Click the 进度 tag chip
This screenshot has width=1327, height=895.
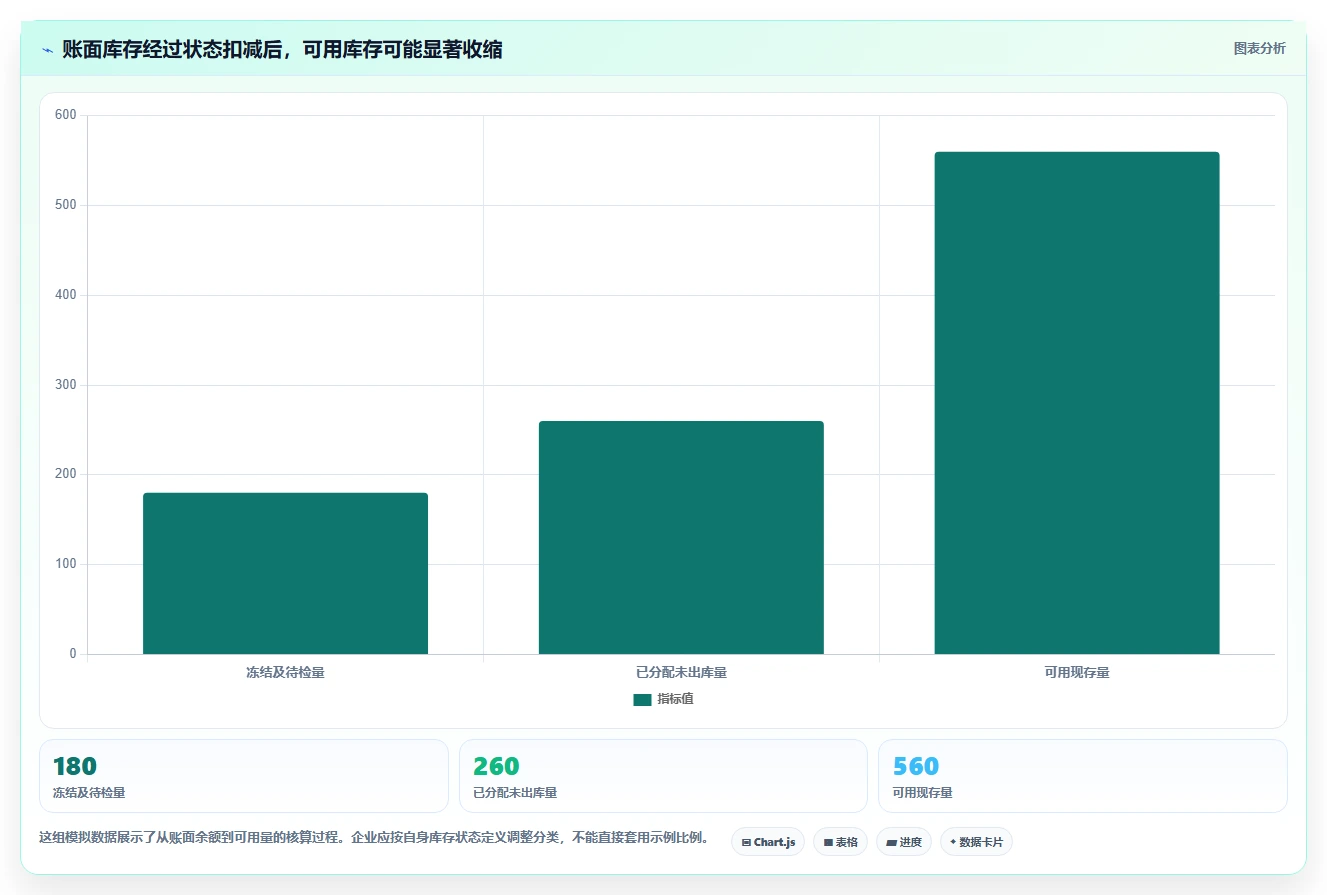tap(903, 842)
